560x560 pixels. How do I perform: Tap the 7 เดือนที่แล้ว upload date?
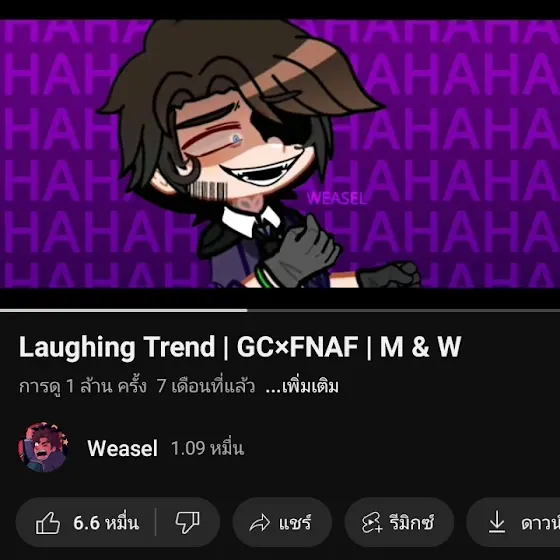click(206, 386)
